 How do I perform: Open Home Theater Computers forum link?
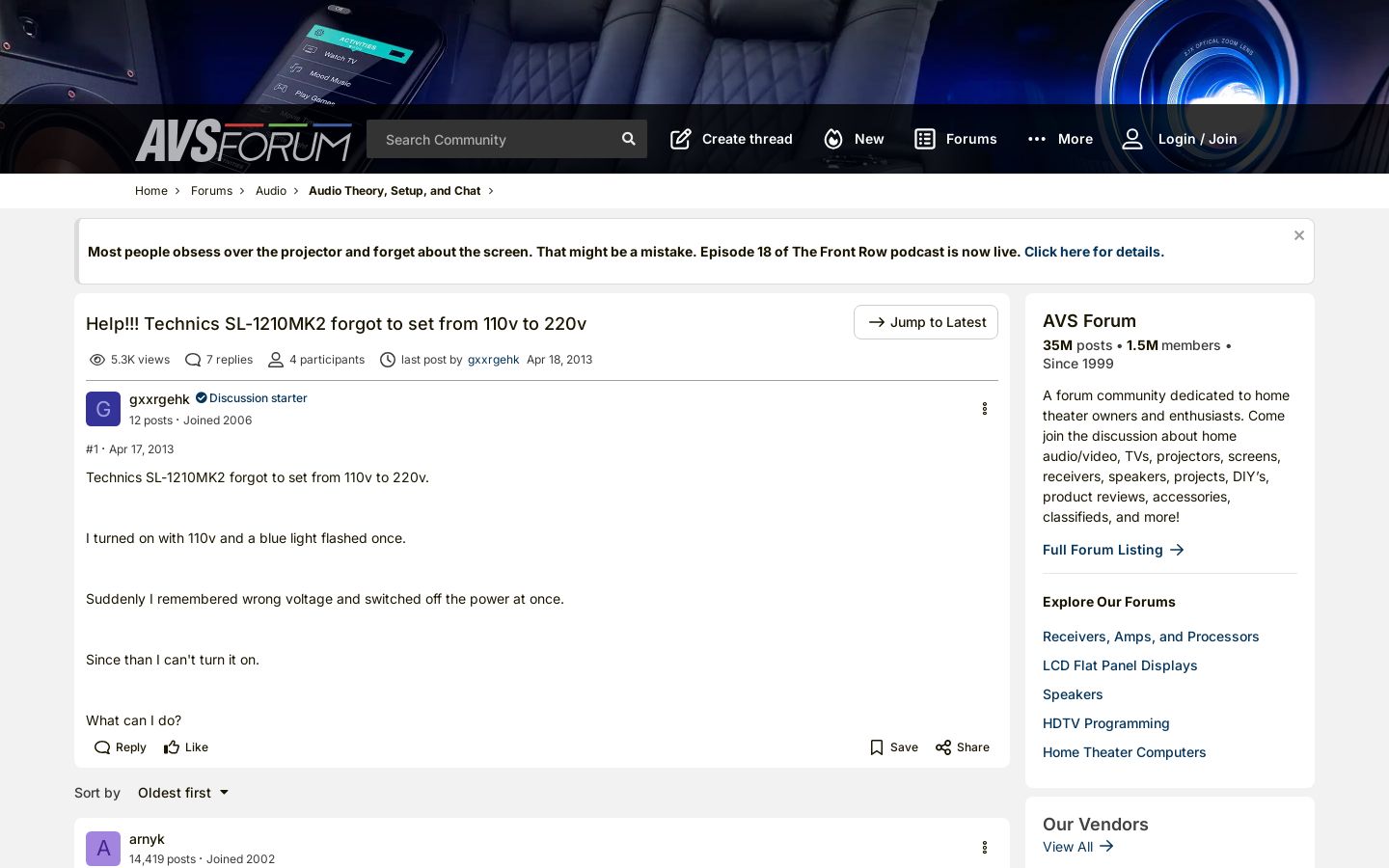(1125, 752)
